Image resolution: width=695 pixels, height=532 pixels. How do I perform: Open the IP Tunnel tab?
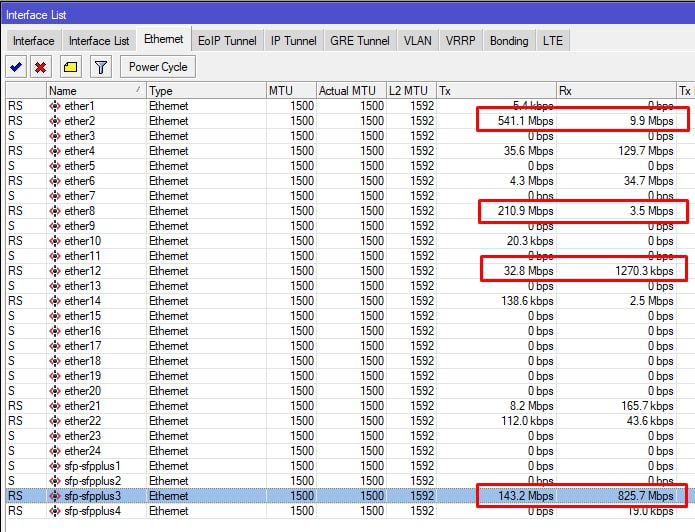pos(293,41)
